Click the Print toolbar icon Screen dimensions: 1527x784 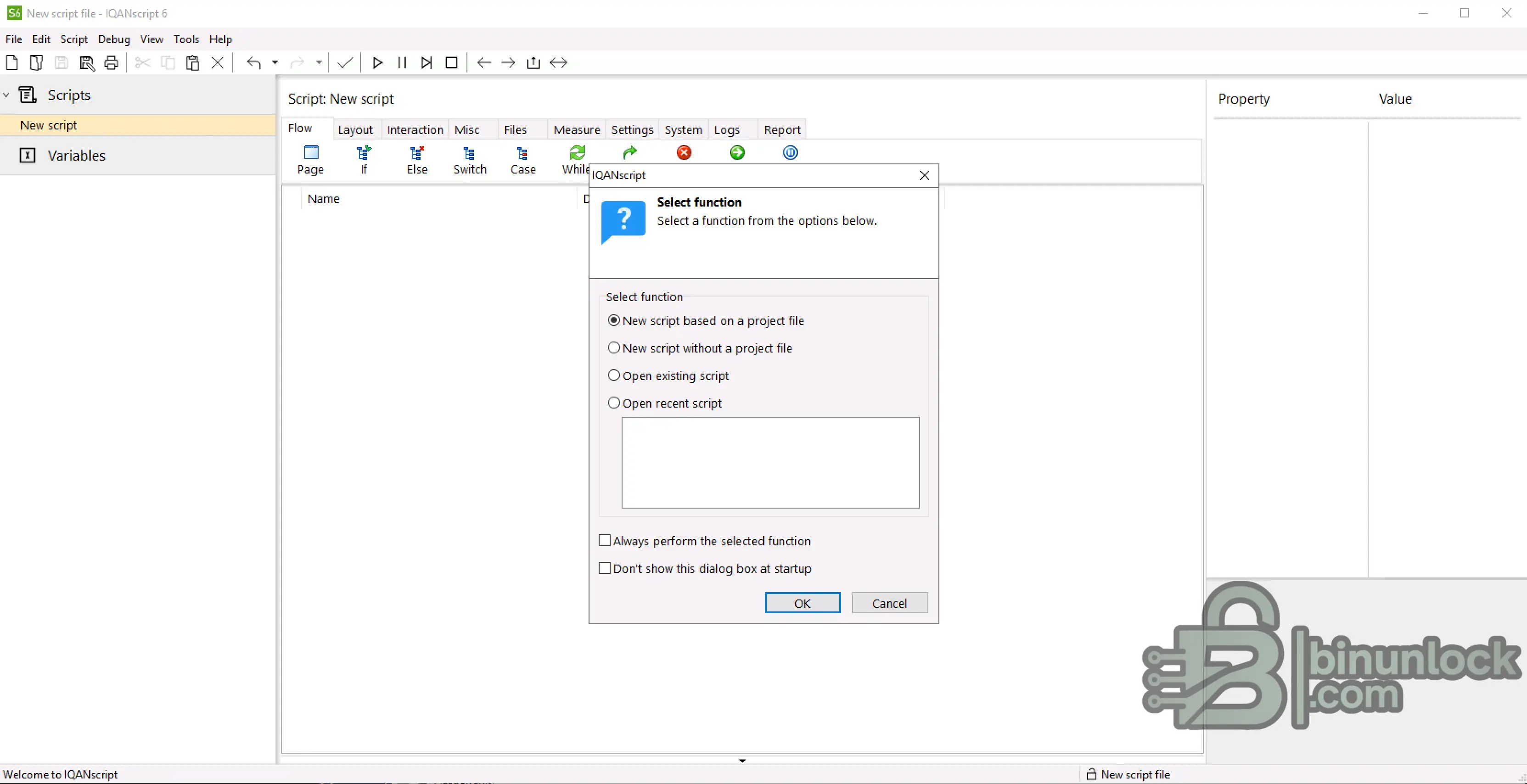click(x=111, y=62)
